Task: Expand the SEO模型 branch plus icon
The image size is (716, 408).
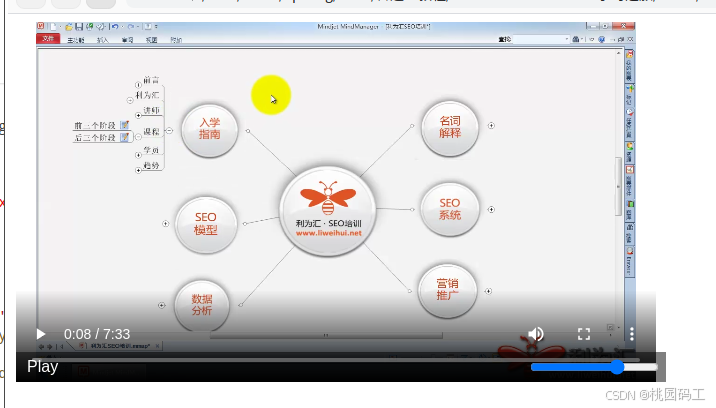Action: point(165,223)
